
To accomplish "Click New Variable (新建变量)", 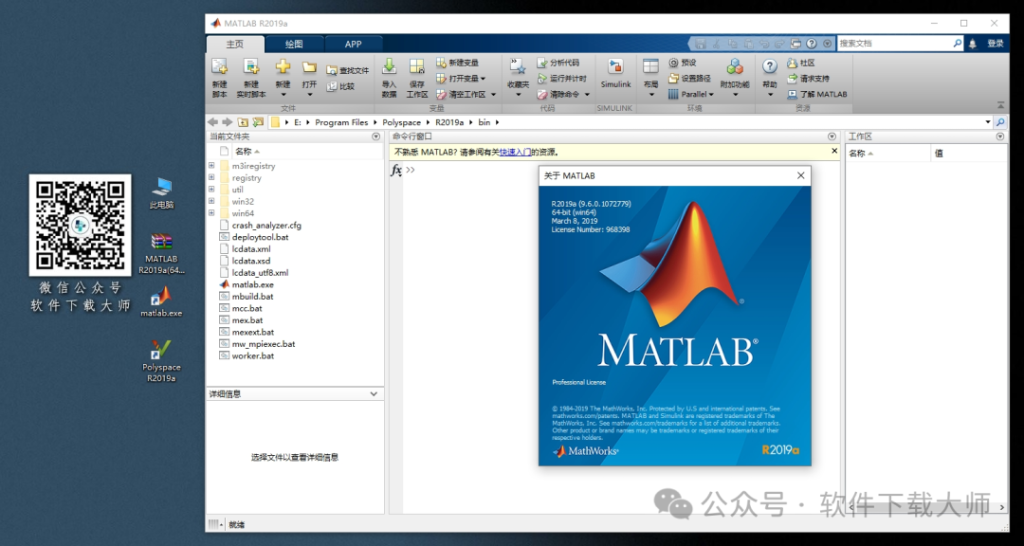I will click(x=457, y=63).
